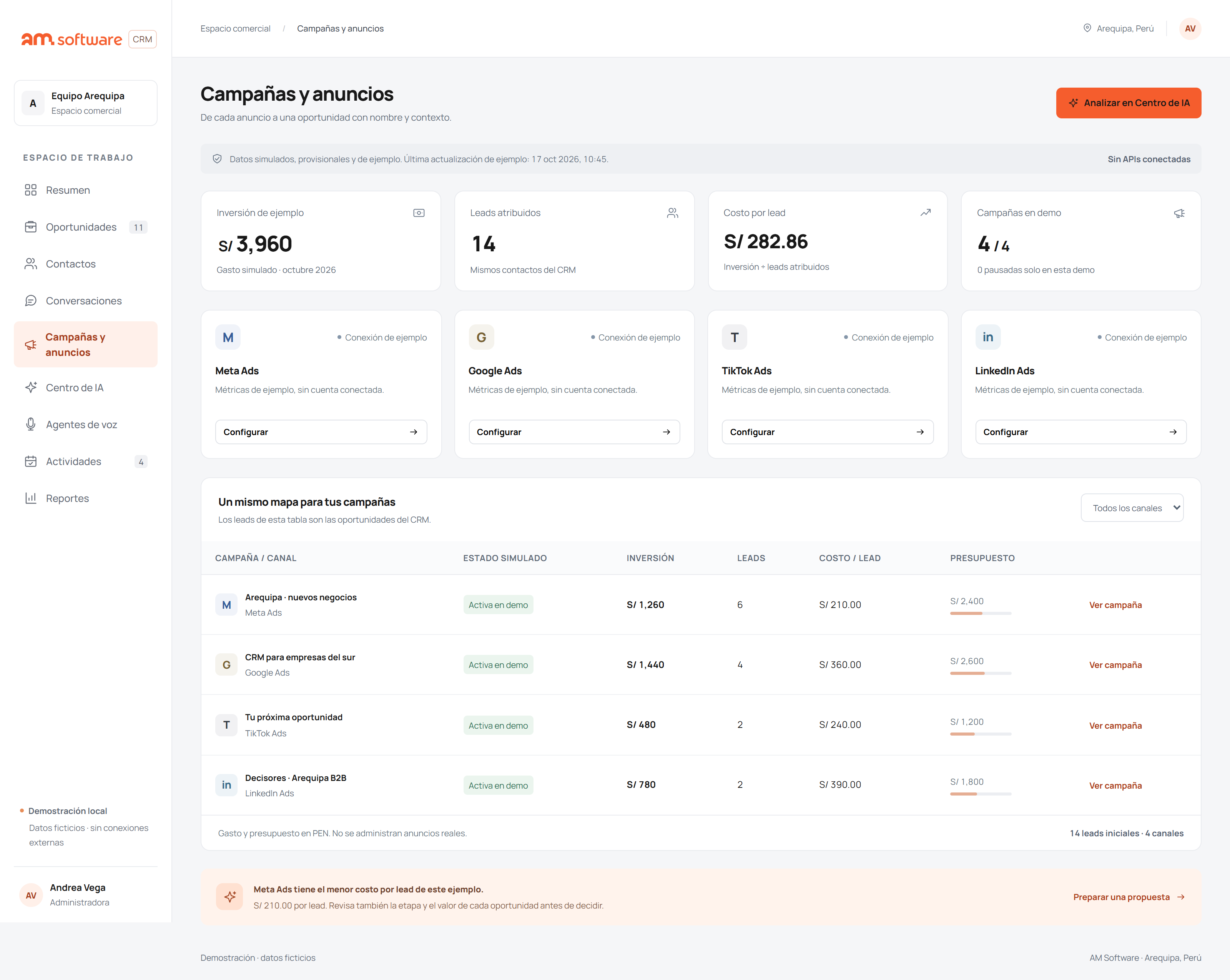Click the M icon in Arequipa nuevos negocios row

click(x=226, y=605)
